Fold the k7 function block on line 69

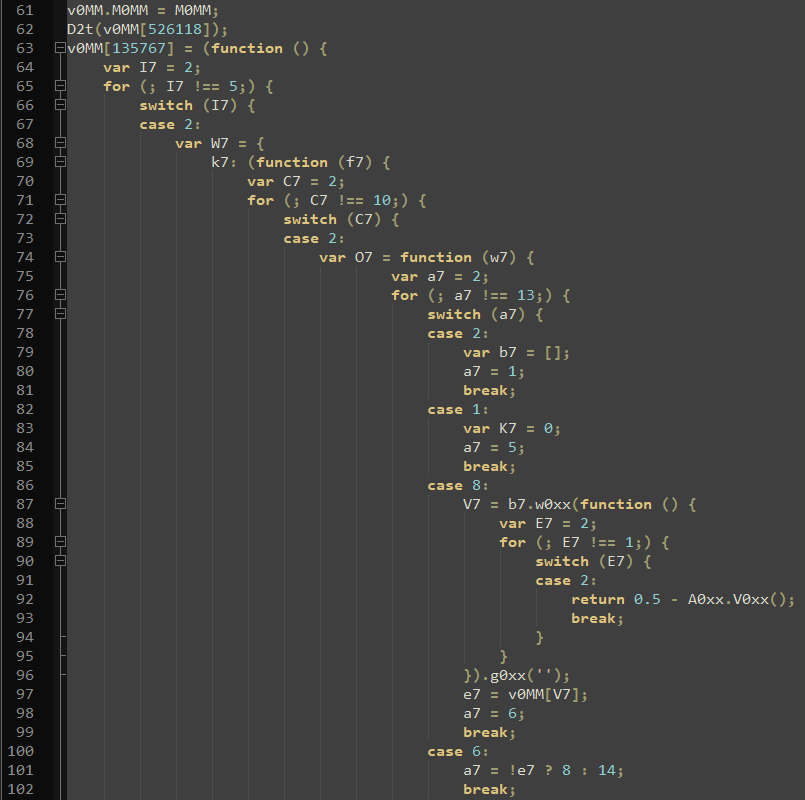(x=60, y=162)
